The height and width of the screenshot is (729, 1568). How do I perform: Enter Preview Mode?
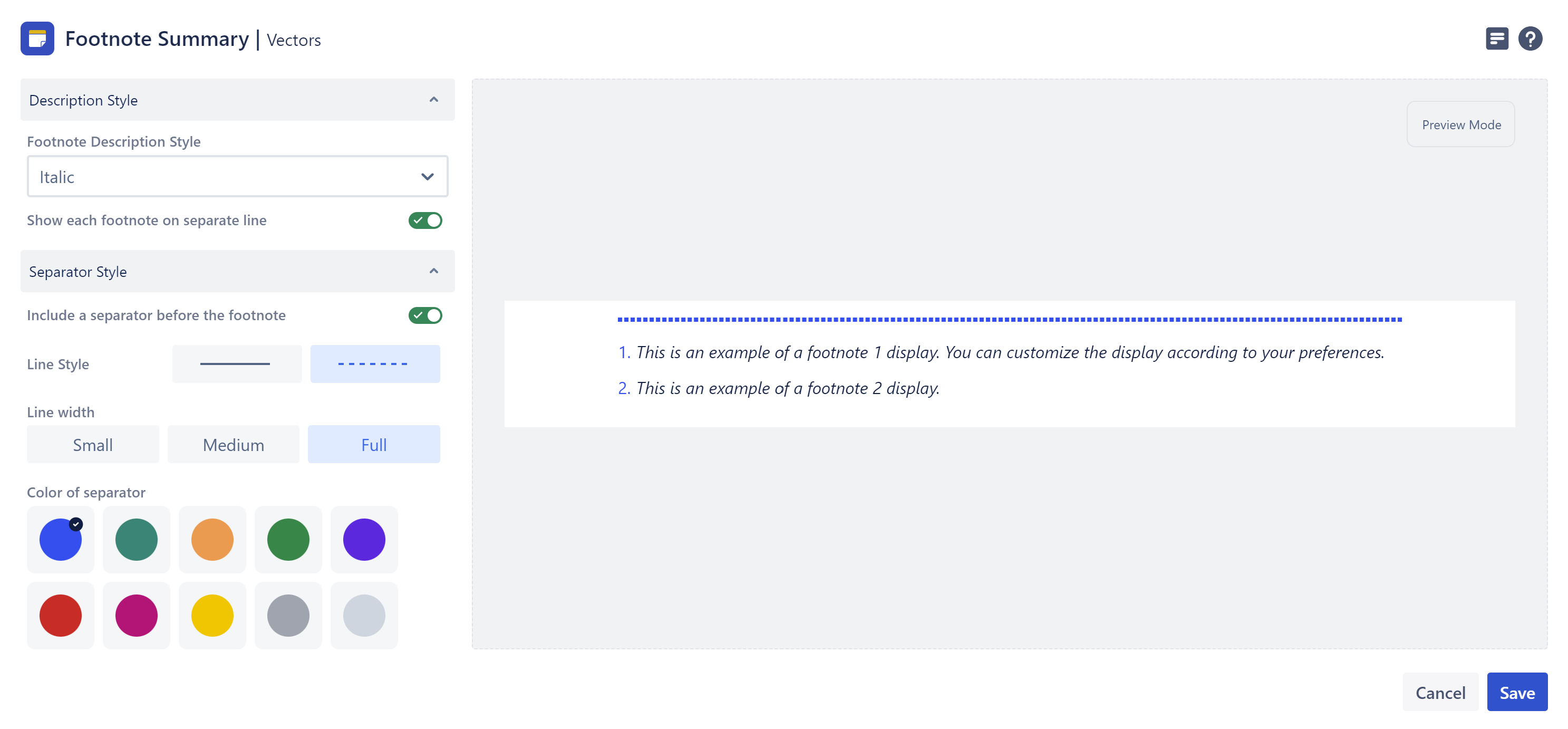pos(1461,124)
